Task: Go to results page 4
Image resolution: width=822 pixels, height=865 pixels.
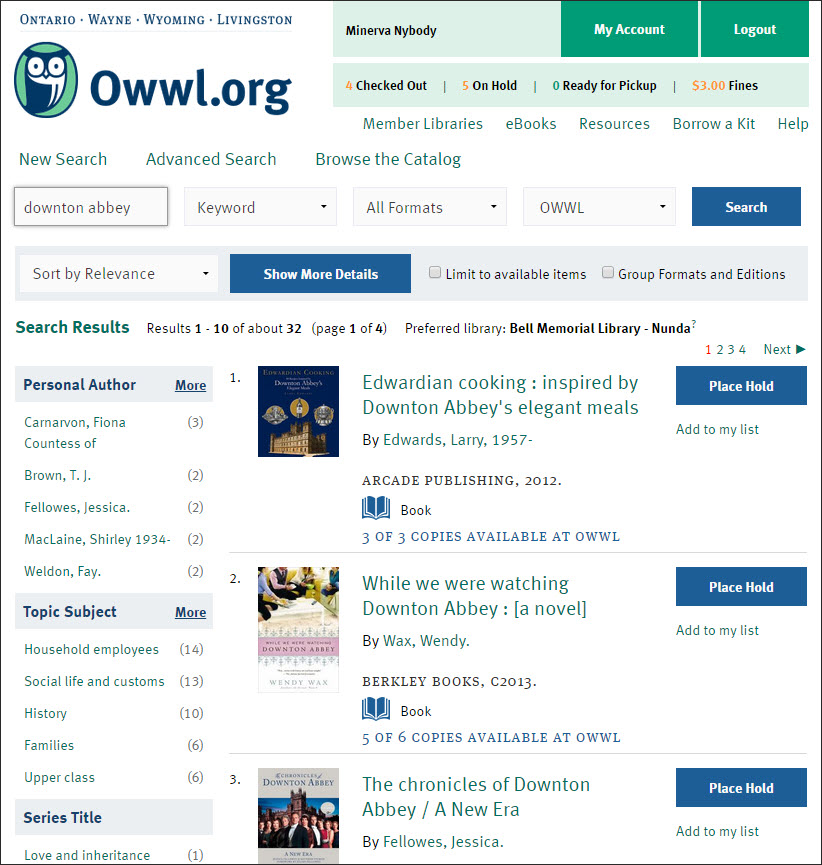Action: tap(742, 349)
